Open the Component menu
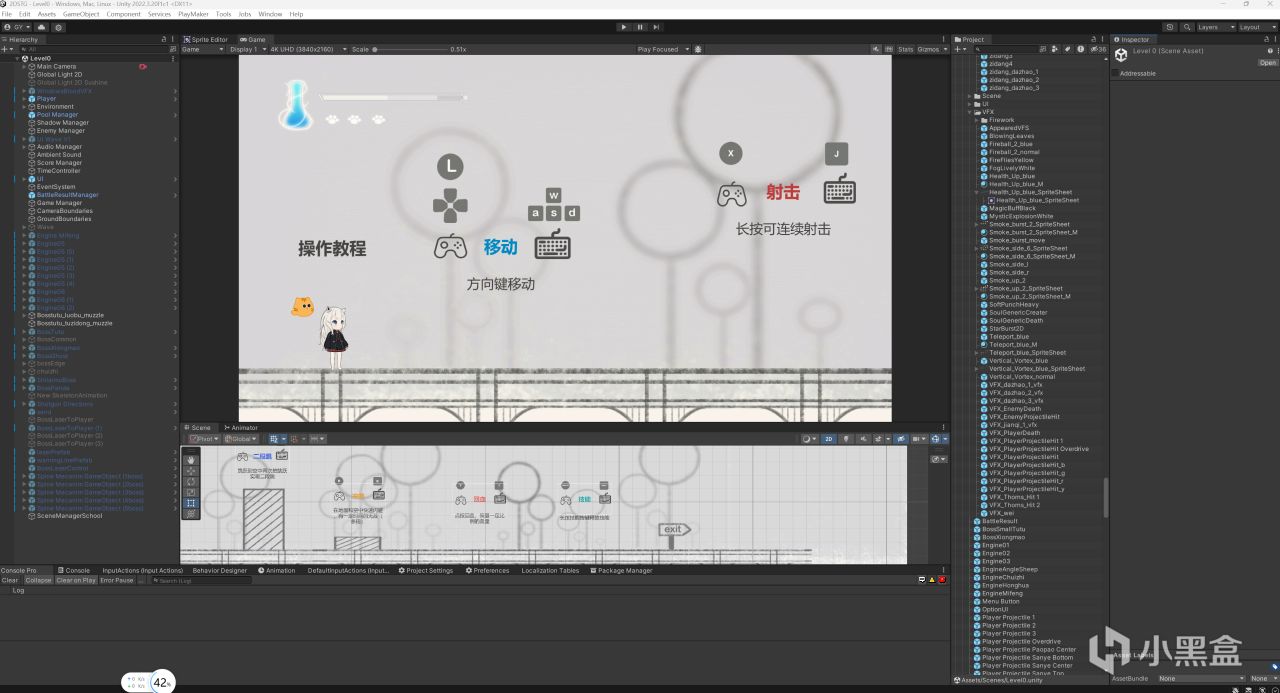Image resolution: width=1280 pixels, height=693 pixels. [x=123, y=14]
